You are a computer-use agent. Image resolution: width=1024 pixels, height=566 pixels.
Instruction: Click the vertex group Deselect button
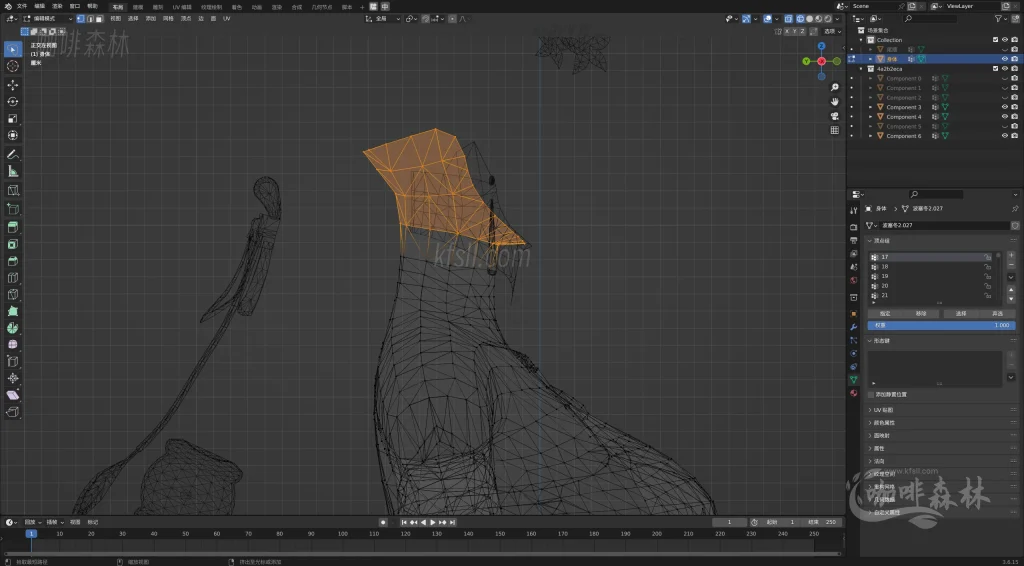[x=997, y=313]
